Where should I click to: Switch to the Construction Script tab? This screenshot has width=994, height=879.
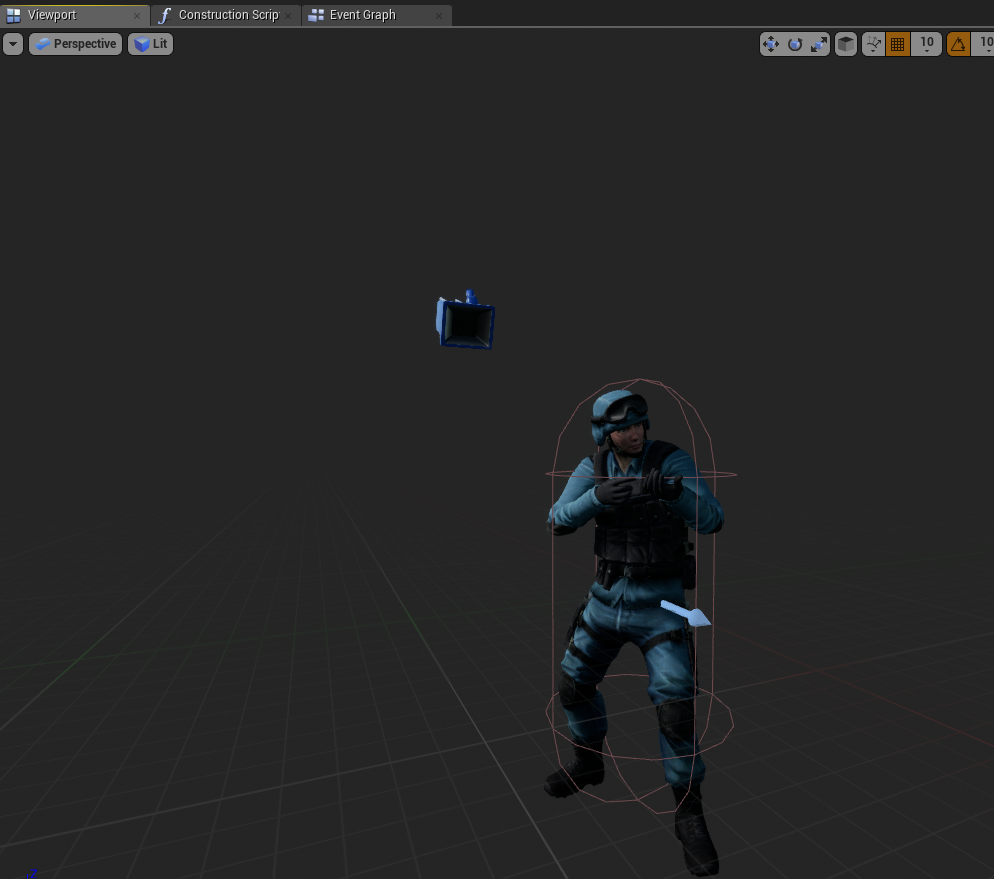[x=226, y=15]
